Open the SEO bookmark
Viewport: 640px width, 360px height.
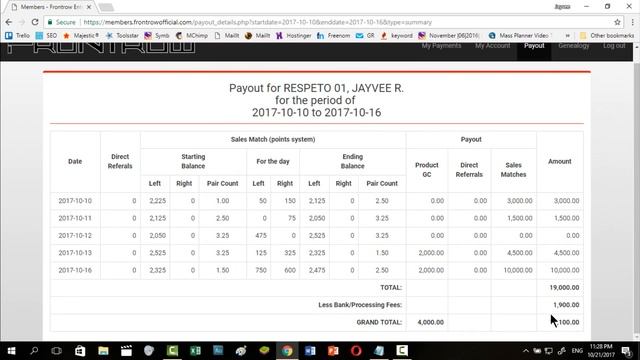point(46,36)
